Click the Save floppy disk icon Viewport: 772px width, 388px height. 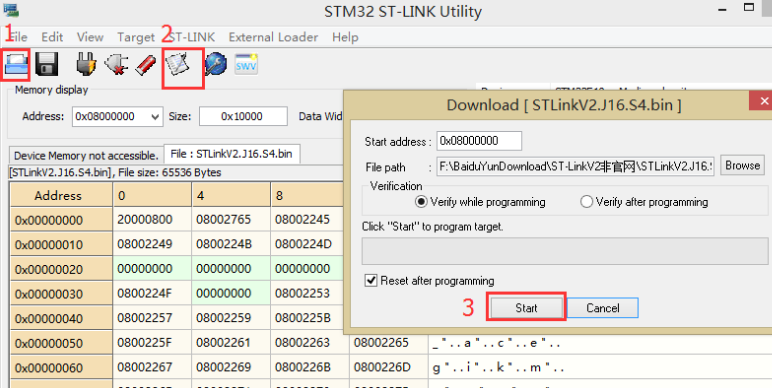tap(47, 64)
